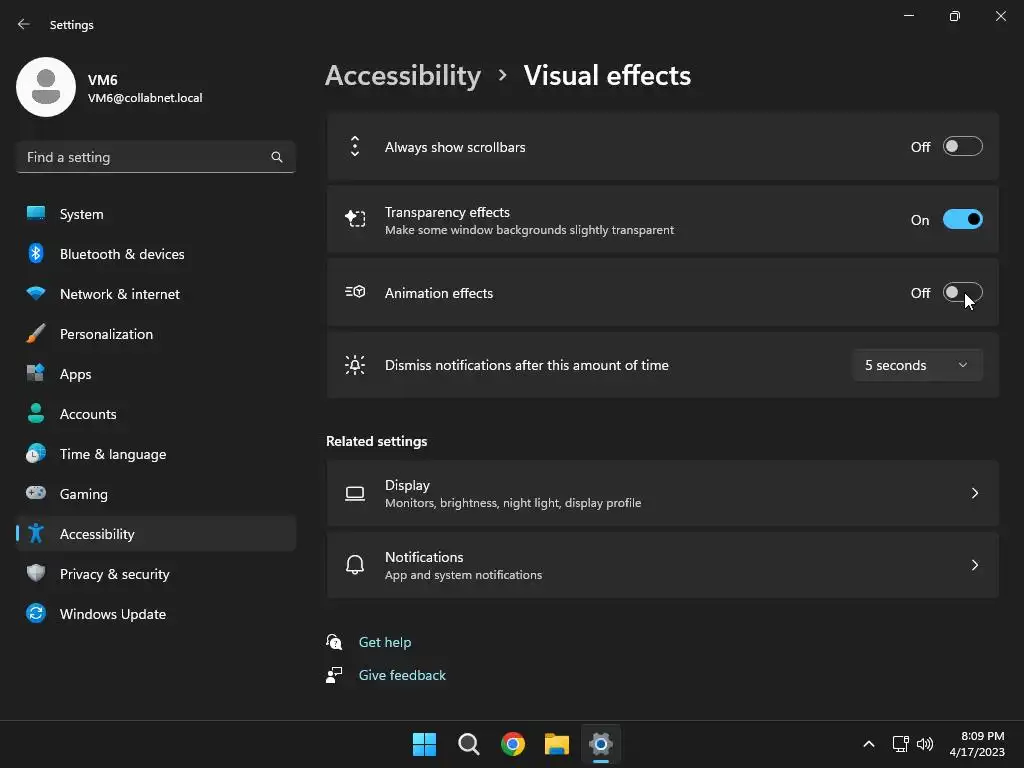Click the taskbar search icon
This screenshot has height=768, width=1024.
point(469,744)
